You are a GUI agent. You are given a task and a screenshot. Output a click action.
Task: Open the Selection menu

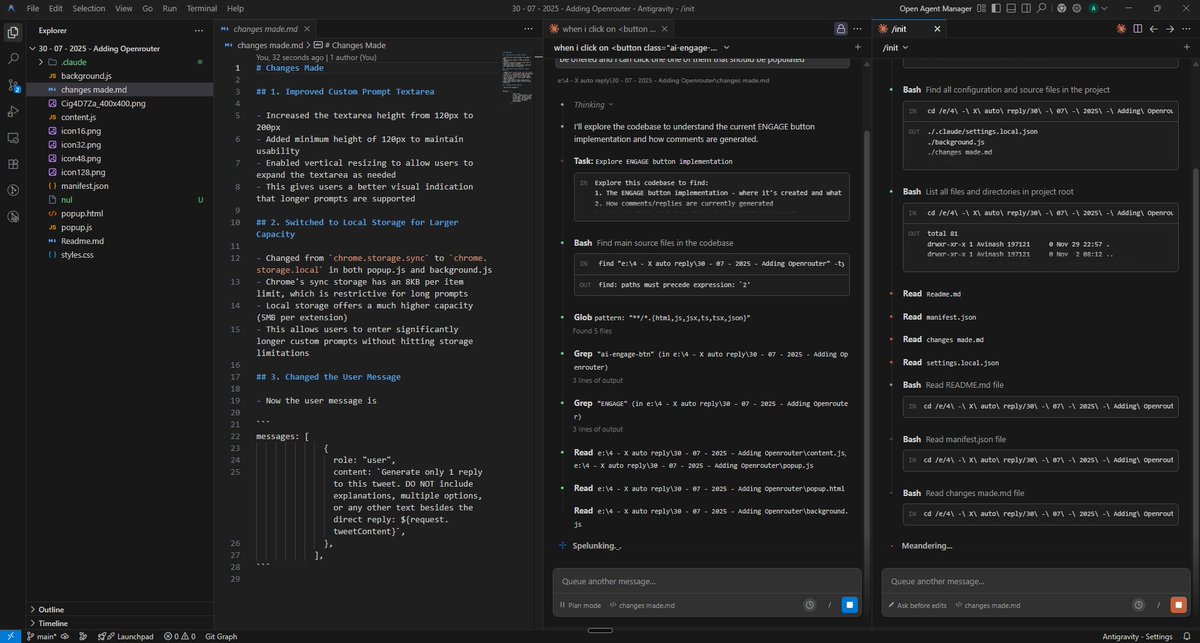tap(88, 7)
